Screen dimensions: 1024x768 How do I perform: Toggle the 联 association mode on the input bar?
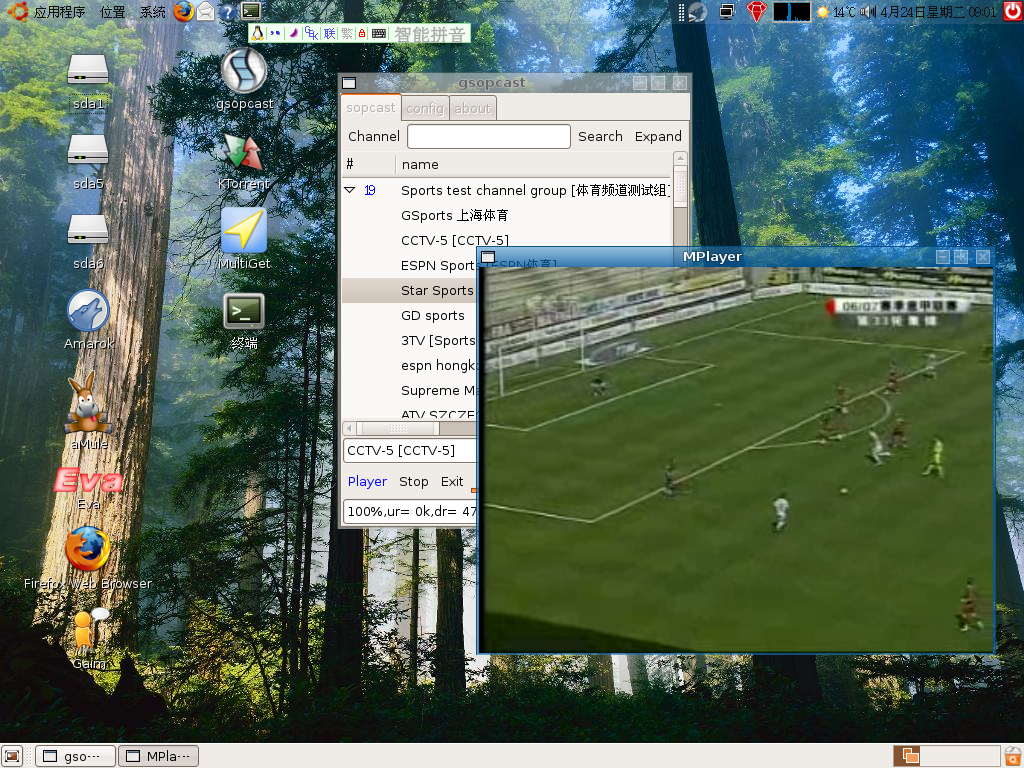pyautogui.click(x=329, y=33)
